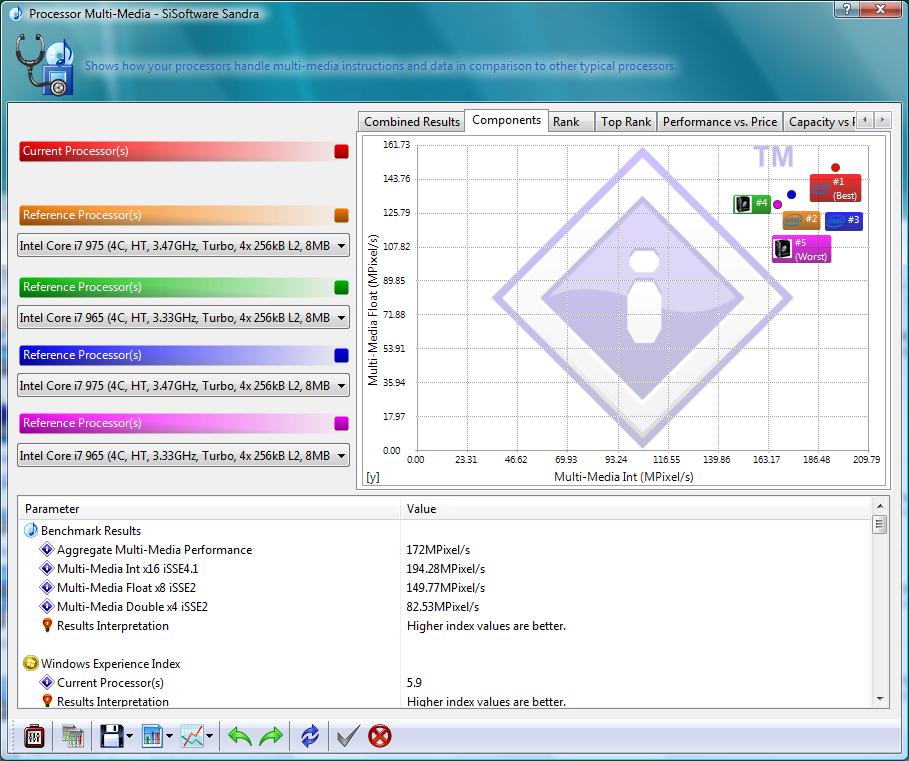Switch to the Combined Results tab

pyautogui.click(x=412, y=122)
